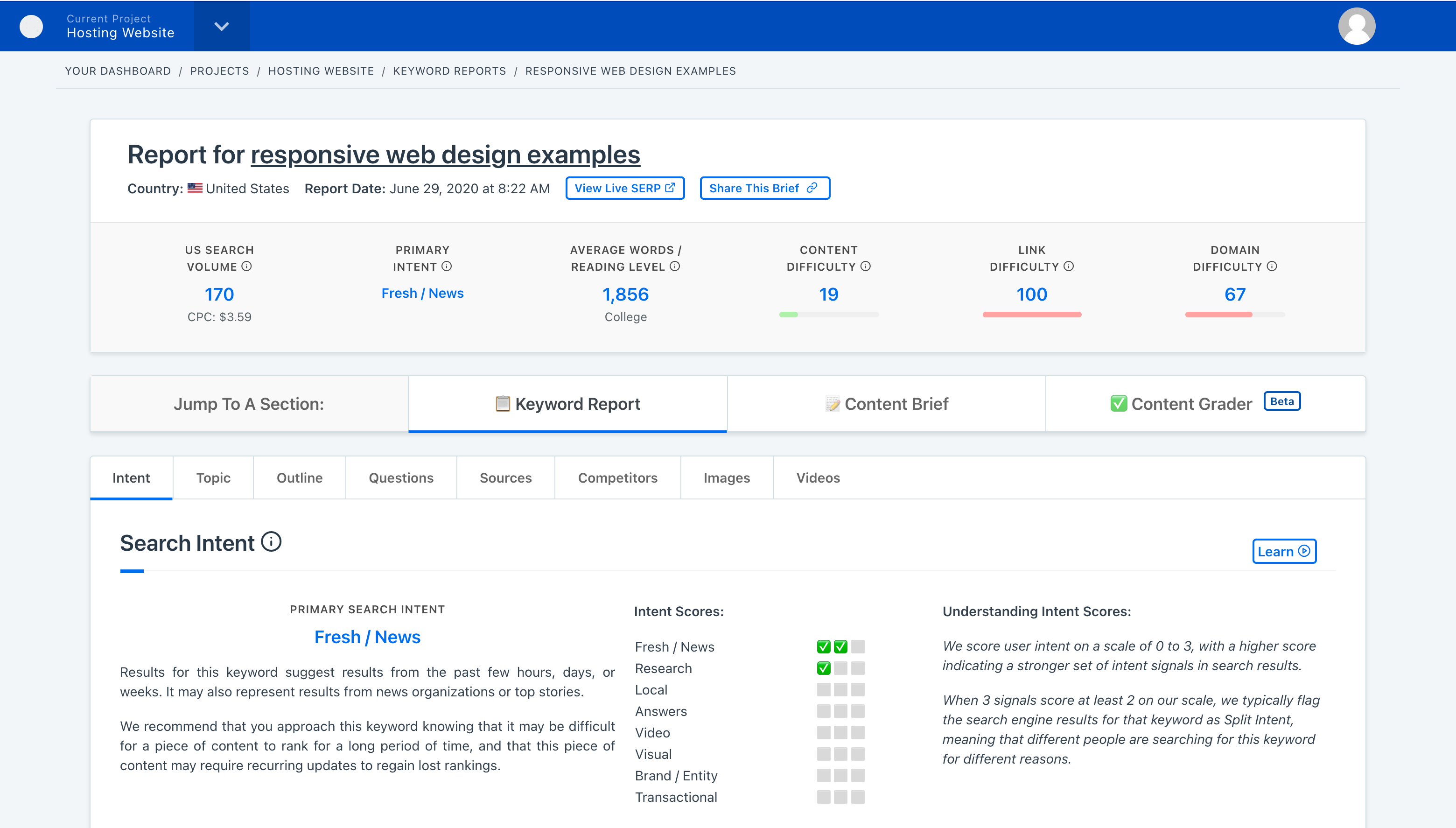Screen dimensions: 1456x828
Task: Click the Learn button in Search Intent
Action: coord(1284,551)
